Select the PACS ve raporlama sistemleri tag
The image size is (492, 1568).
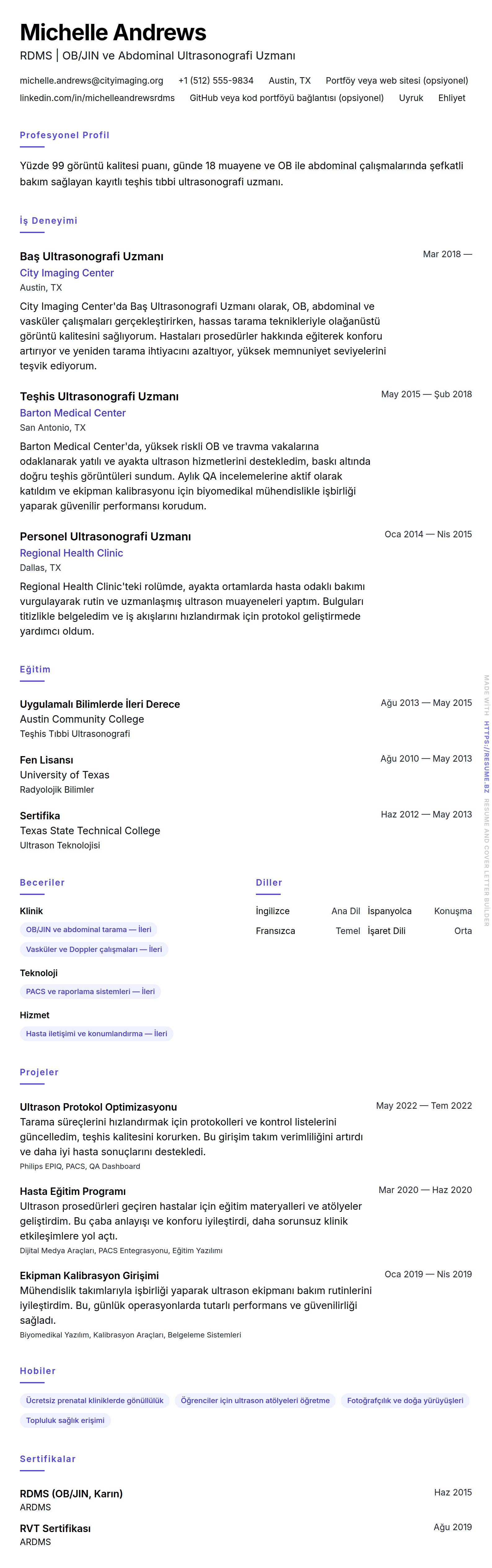[x=90, y=991]
